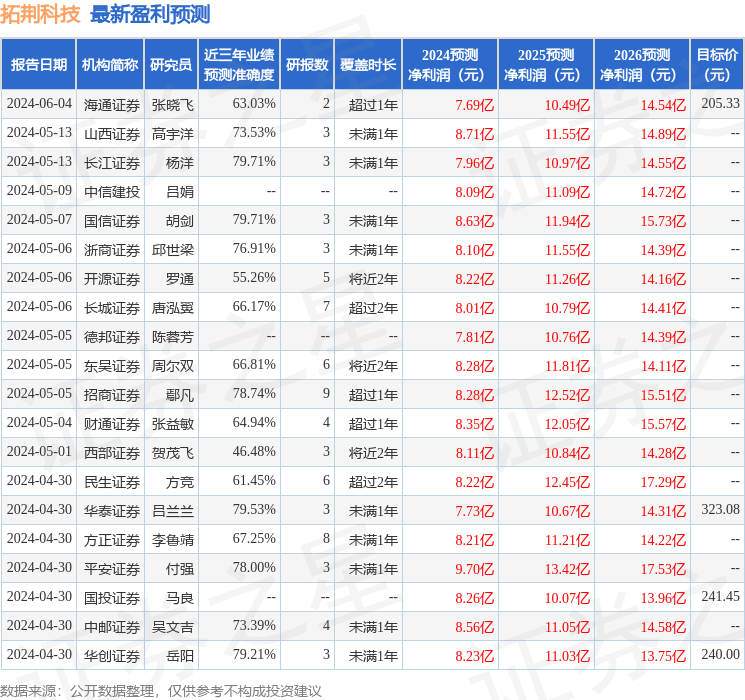The image size is (745, 700).
Task: Click the 目标价 column header
Action: tap(717, 65)
